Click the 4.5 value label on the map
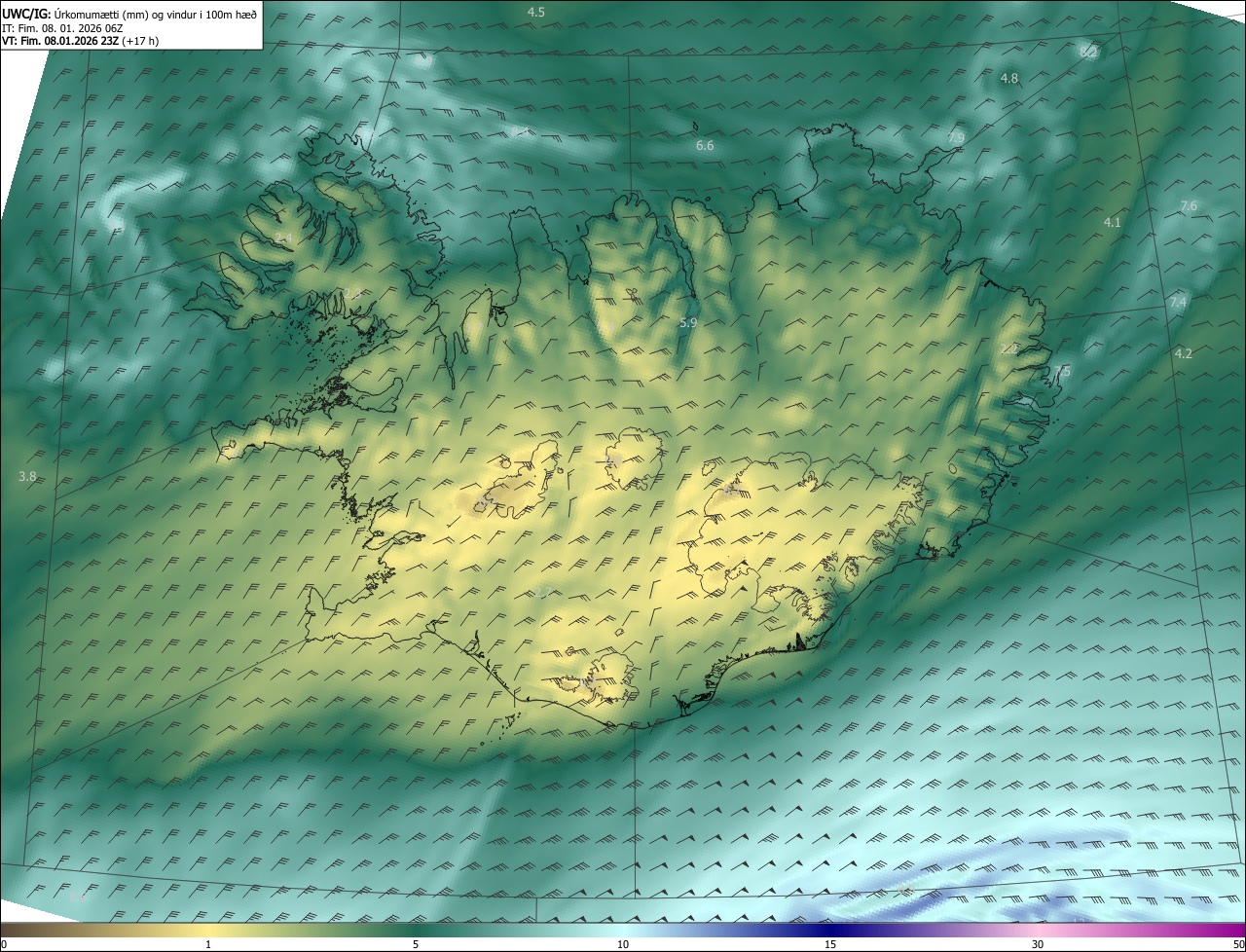 click(536, 12)
